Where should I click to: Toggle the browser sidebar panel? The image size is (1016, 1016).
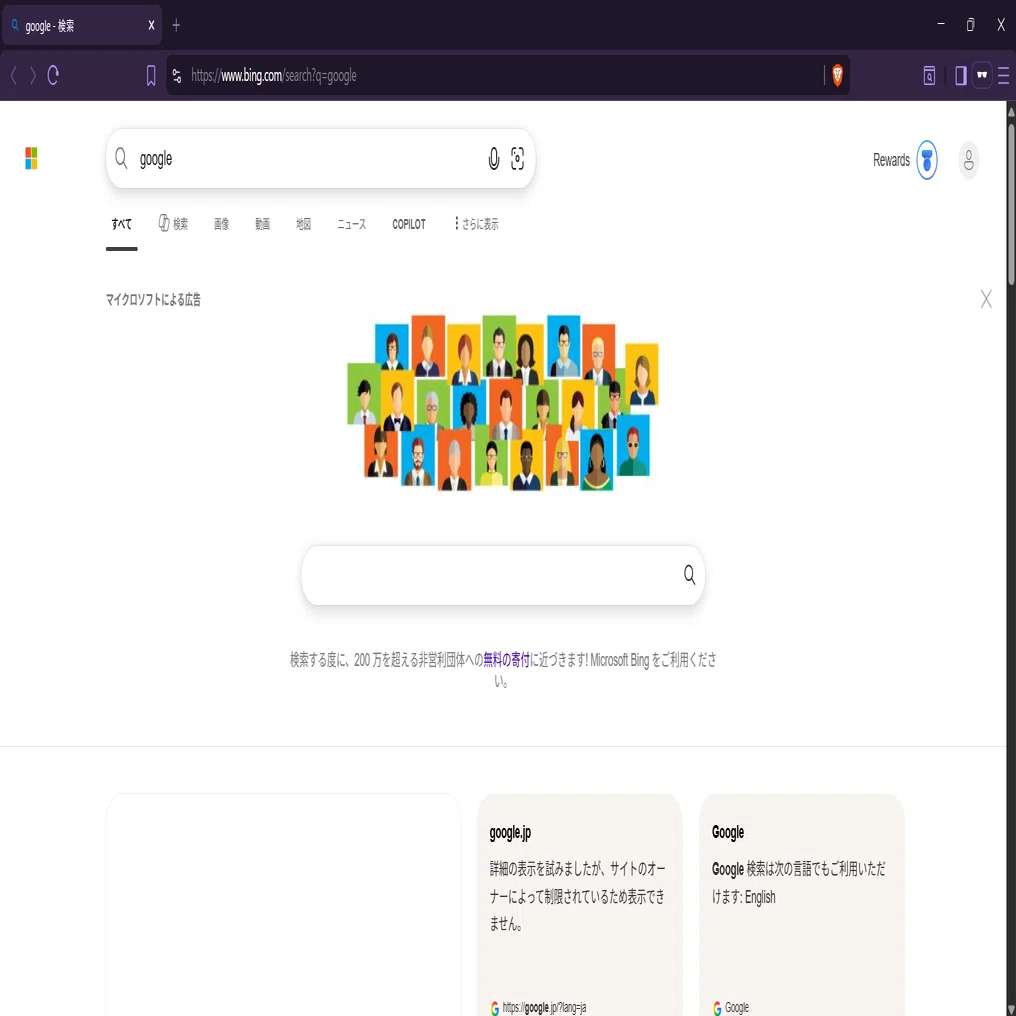click(961, 76)
